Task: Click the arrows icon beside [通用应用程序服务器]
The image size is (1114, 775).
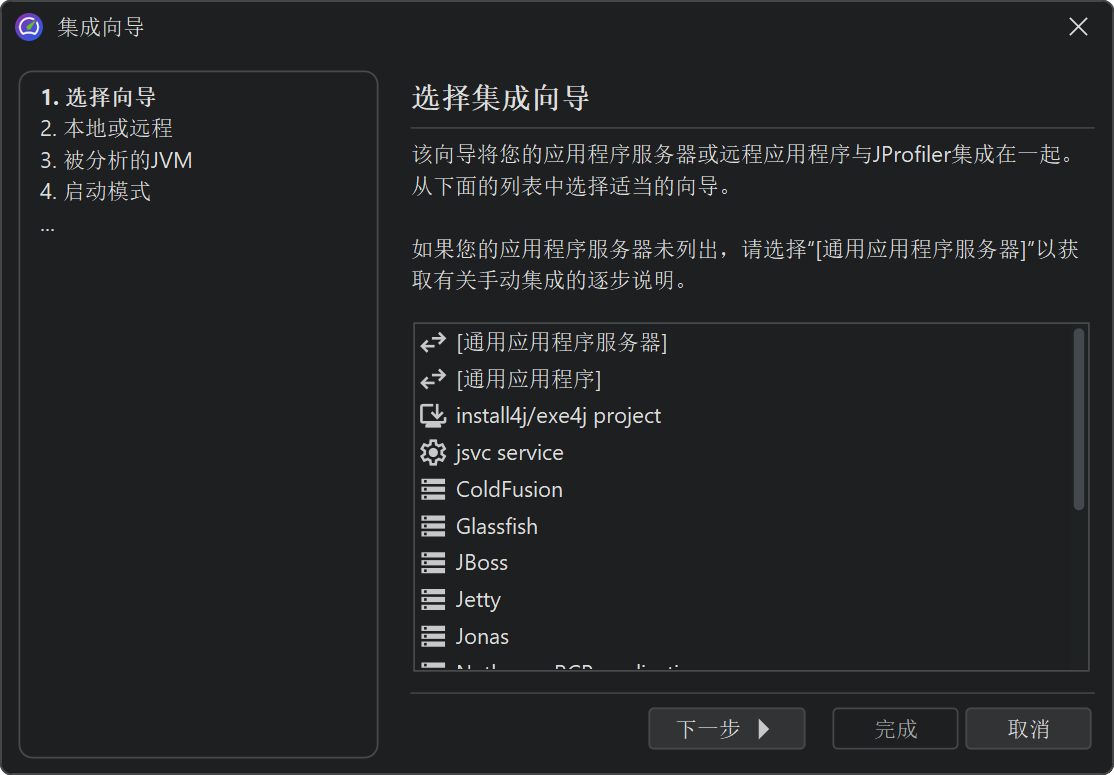Action: [433, 343]
